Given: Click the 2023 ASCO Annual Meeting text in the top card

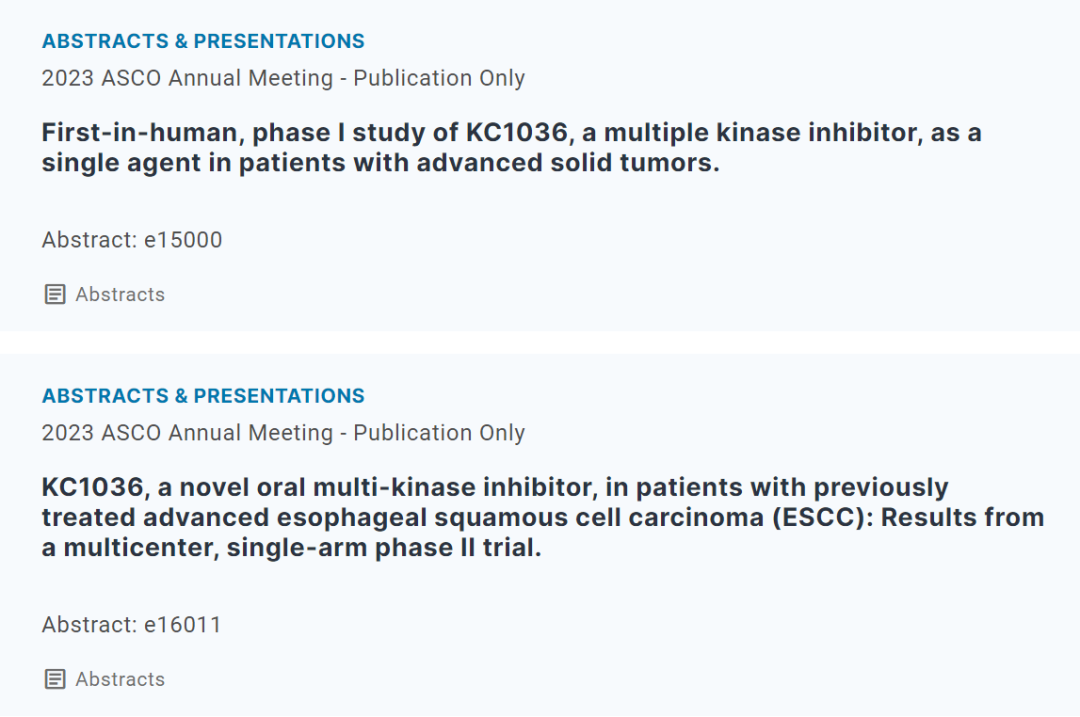Looking at the screenshot, I should pyautogui.click(x=187, y=78).
